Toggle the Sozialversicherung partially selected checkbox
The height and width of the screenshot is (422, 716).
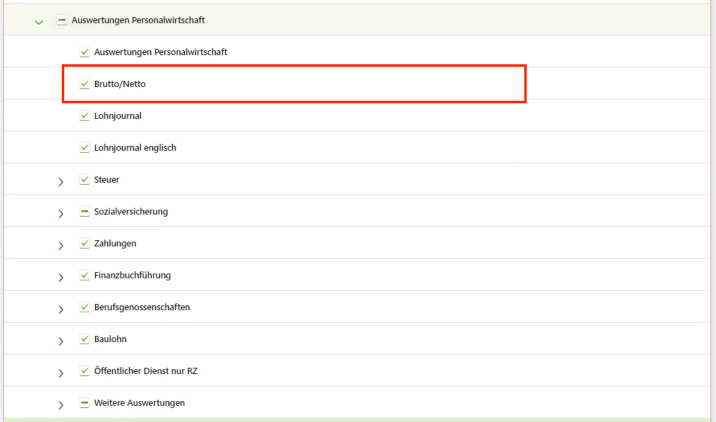[84, 212]
